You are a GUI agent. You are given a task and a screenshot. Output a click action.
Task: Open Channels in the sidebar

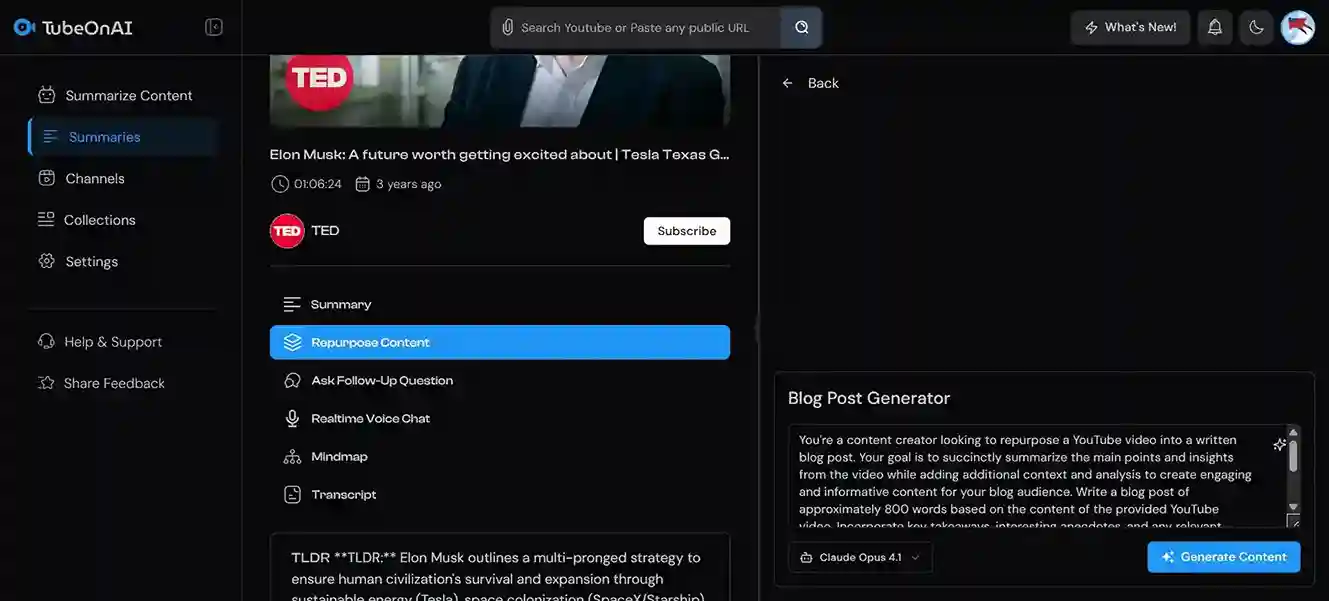95,178
